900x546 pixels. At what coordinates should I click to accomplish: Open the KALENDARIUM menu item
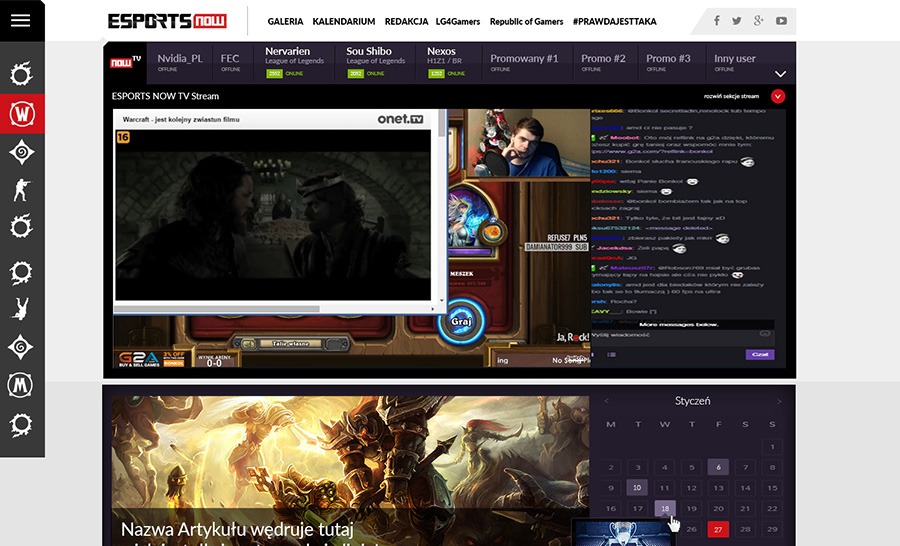pyautogui.click(x=344, y=21)
